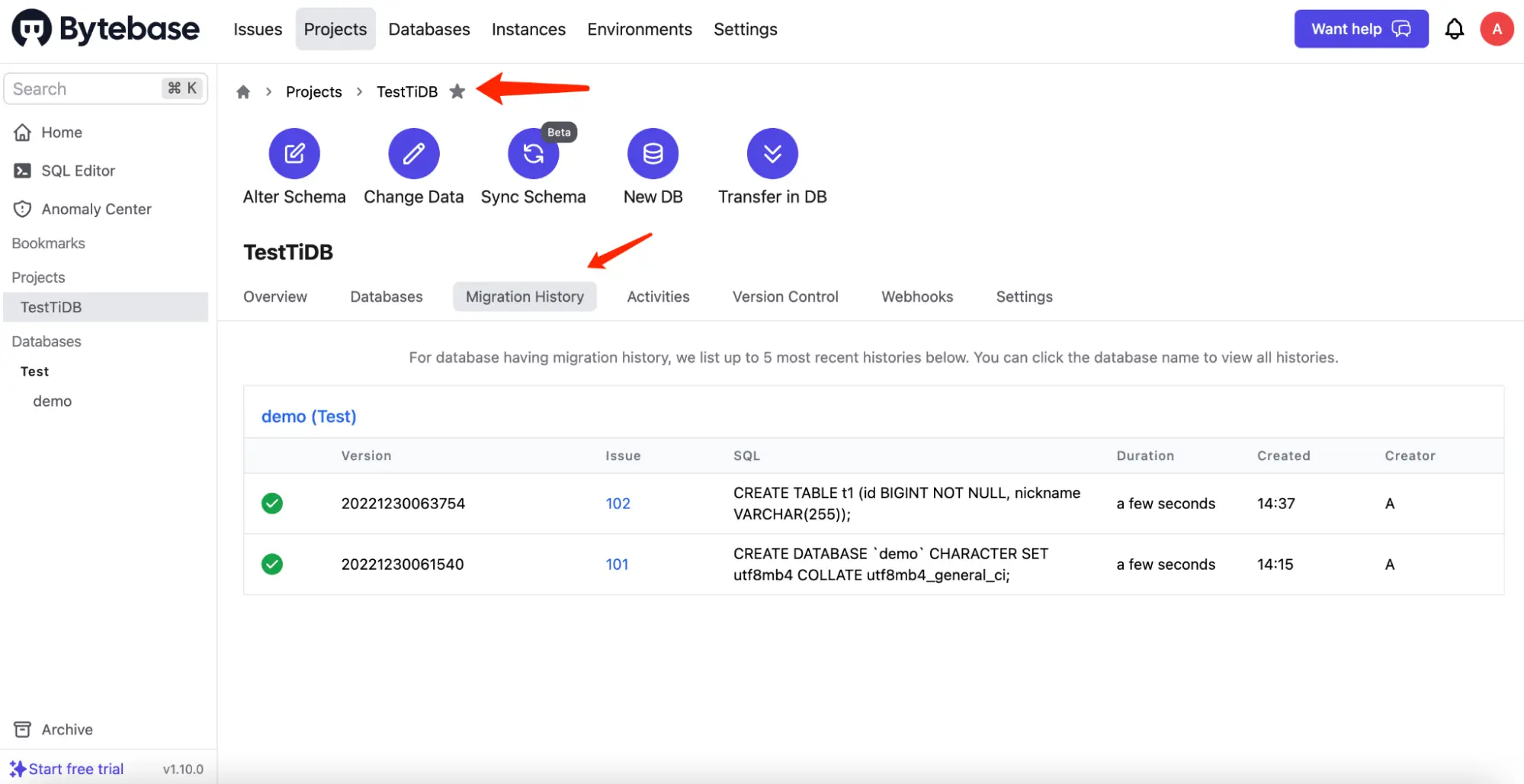
Task: Click the Bookmarks sidebar heading
Action: (x=48, y=243)
